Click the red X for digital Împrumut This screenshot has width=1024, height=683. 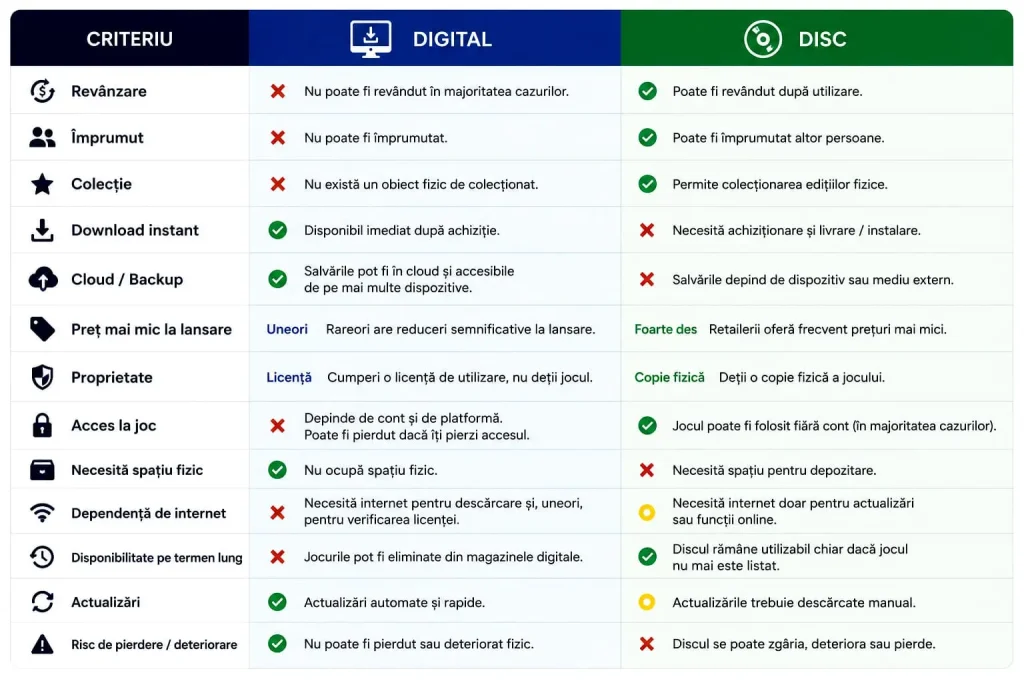coord(278,138)
